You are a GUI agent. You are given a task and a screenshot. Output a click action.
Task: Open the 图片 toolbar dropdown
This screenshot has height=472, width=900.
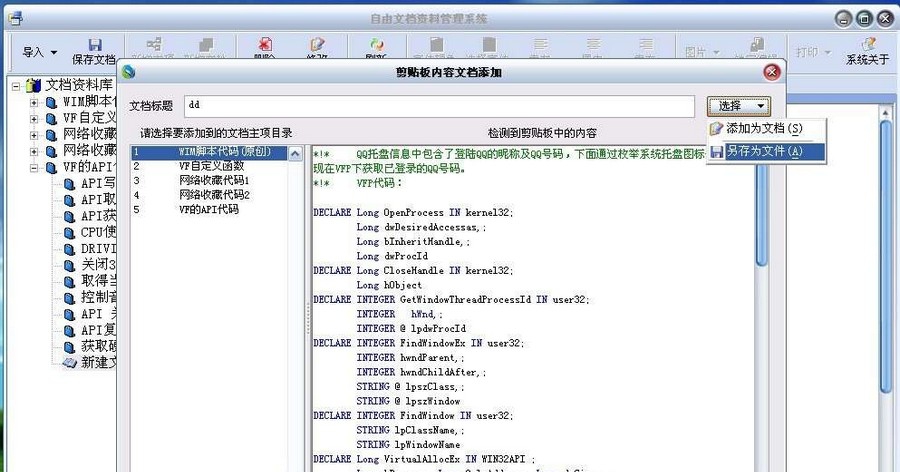pyautogui.click(x=702, y=52)
